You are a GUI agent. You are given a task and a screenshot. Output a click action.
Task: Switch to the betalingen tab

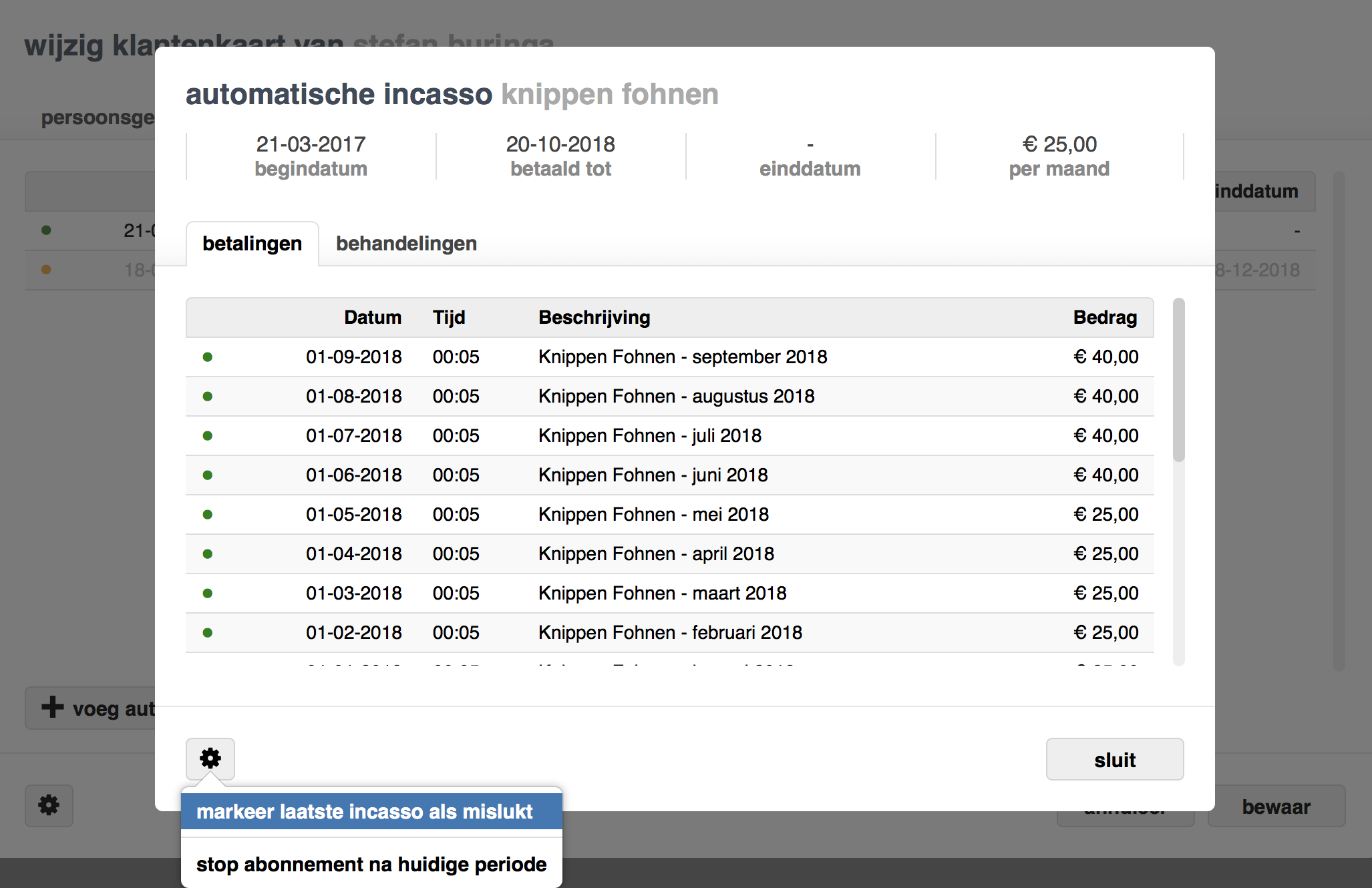pyautogui.click(x=252, y=244)
